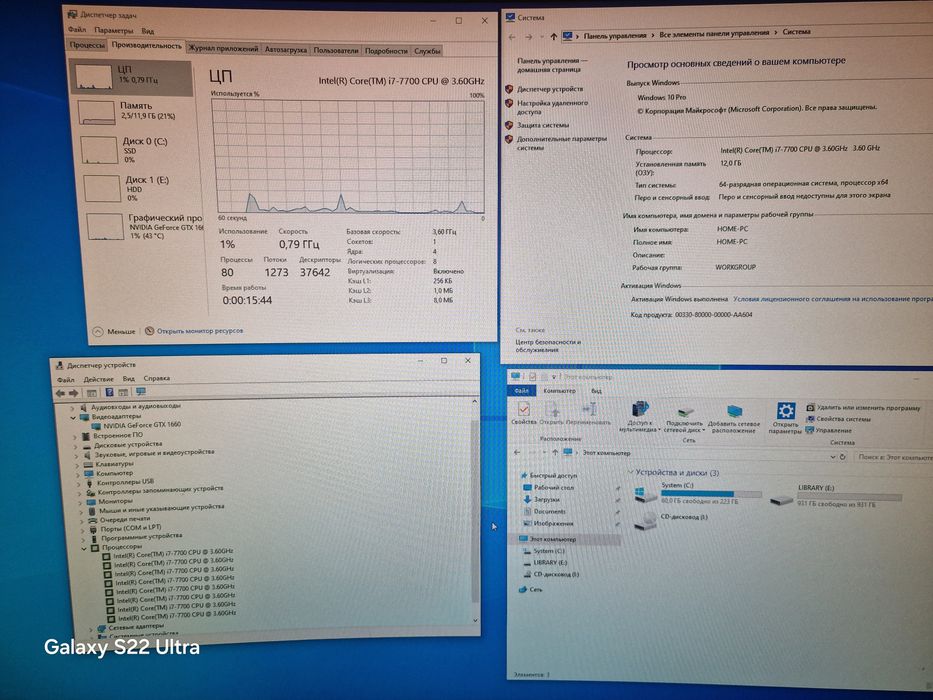The height and width of the screenshot is (700, 933).
Task: Click the scan hardware monitor icon in toolbar
Action: point(141,392)
